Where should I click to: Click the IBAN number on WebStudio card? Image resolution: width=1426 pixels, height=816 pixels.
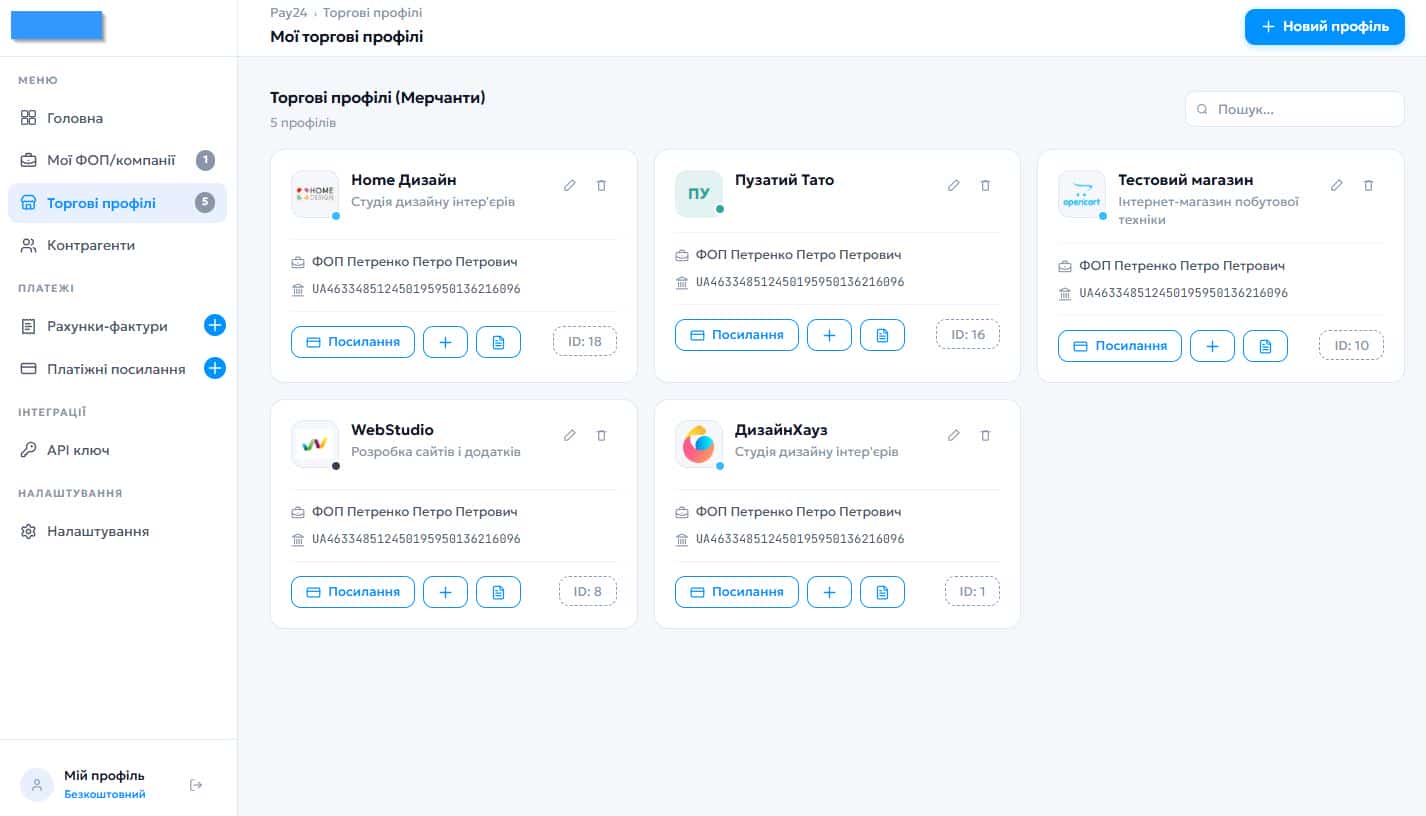[x=416, y=539]
